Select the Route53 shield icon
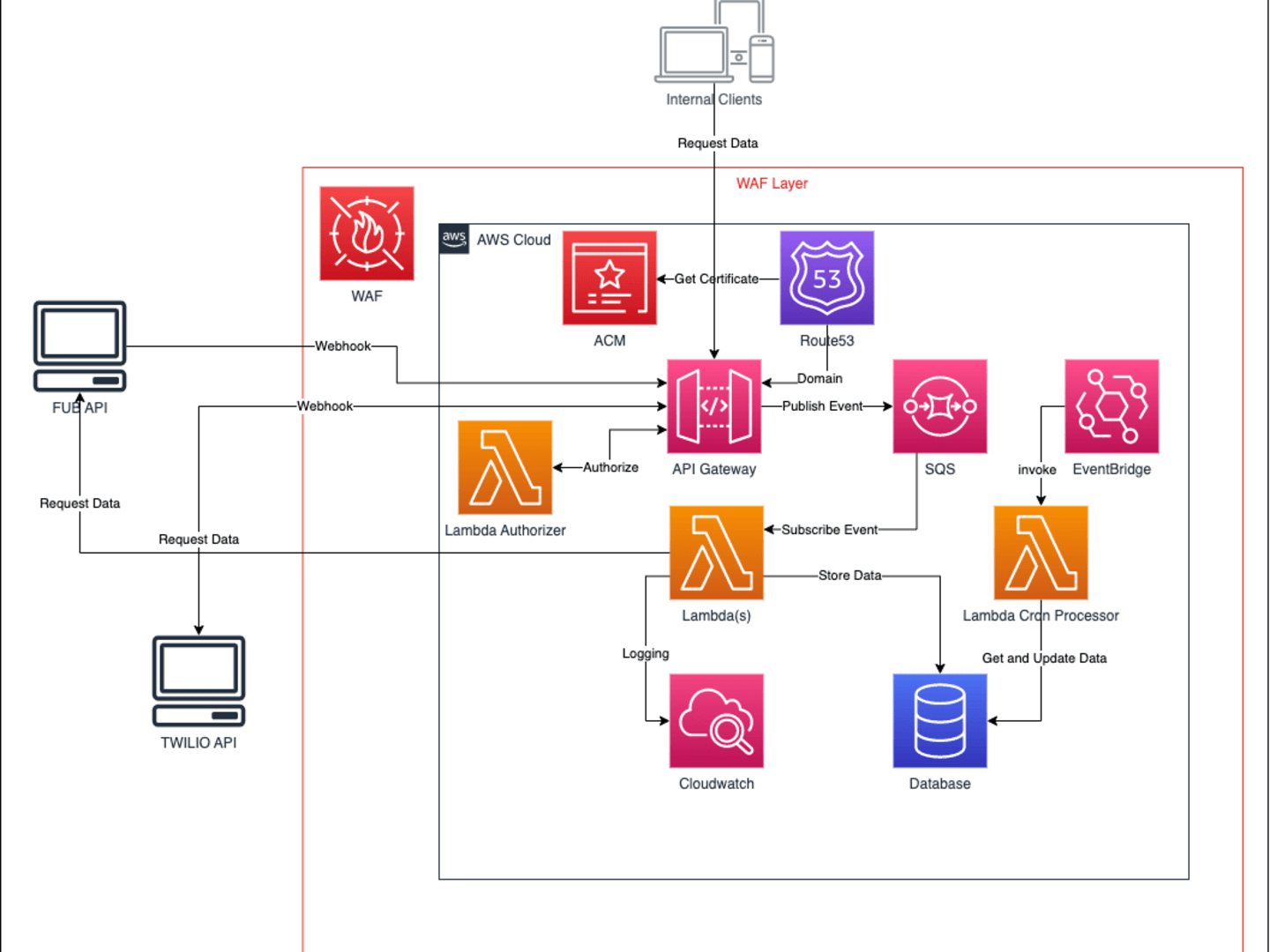This screenshot has height=952, width=1270. pyautogui.click(x=827, y=279)
